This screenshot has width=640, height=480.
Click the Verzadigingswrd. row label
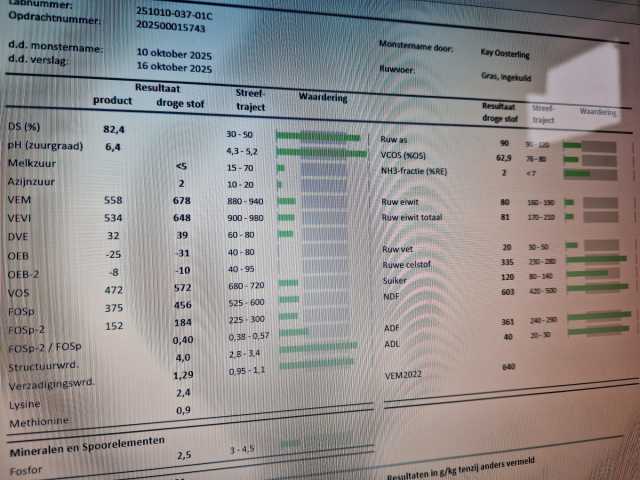(x=51, y=384)
